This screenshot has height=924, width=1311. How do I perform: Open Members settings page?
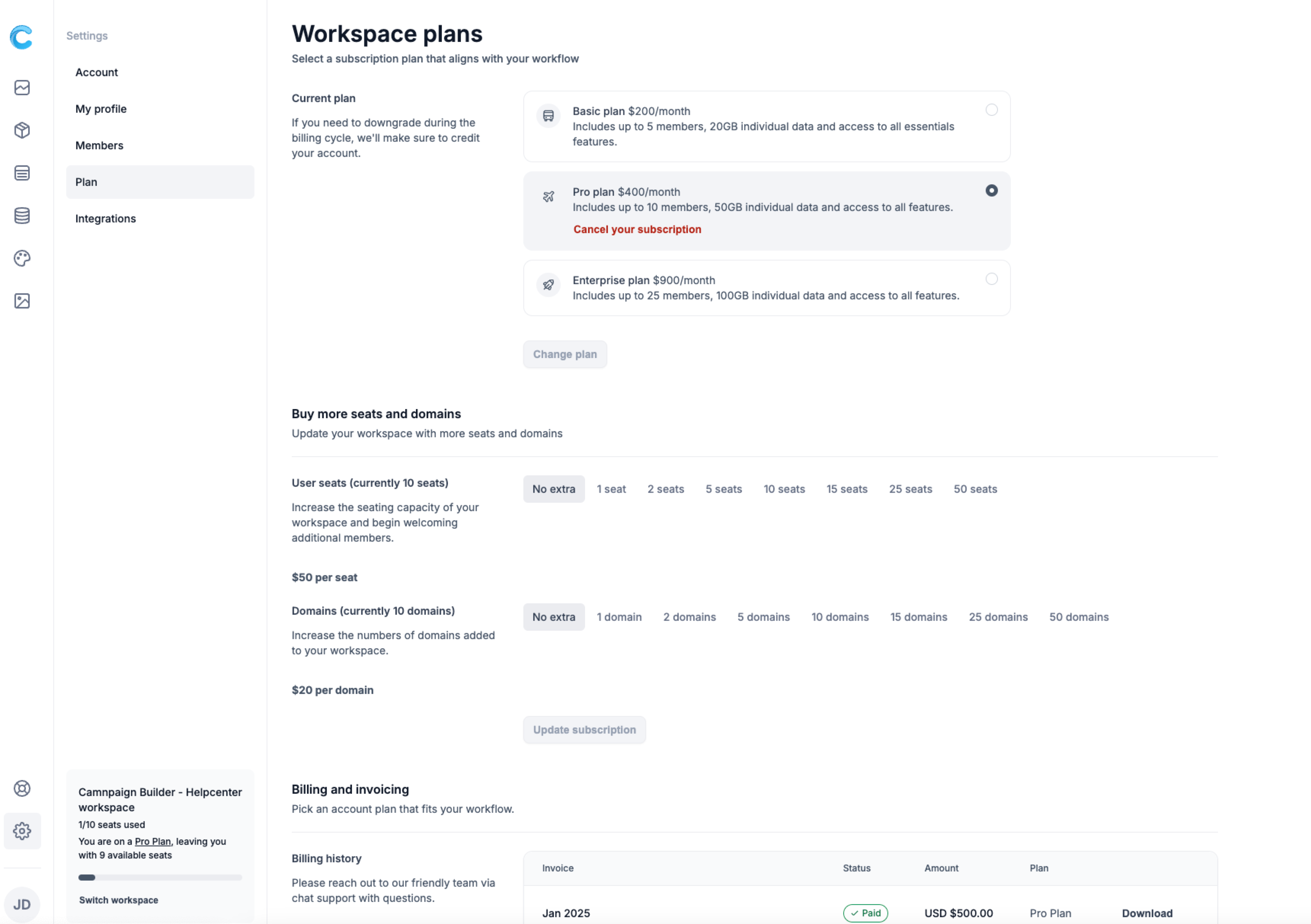click(99, 145)
